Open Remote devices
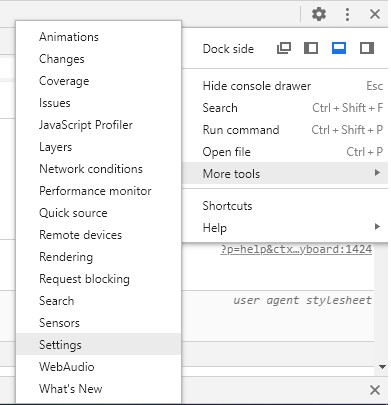This screenshot has height=405, width=391. click(x=98, y=235)
